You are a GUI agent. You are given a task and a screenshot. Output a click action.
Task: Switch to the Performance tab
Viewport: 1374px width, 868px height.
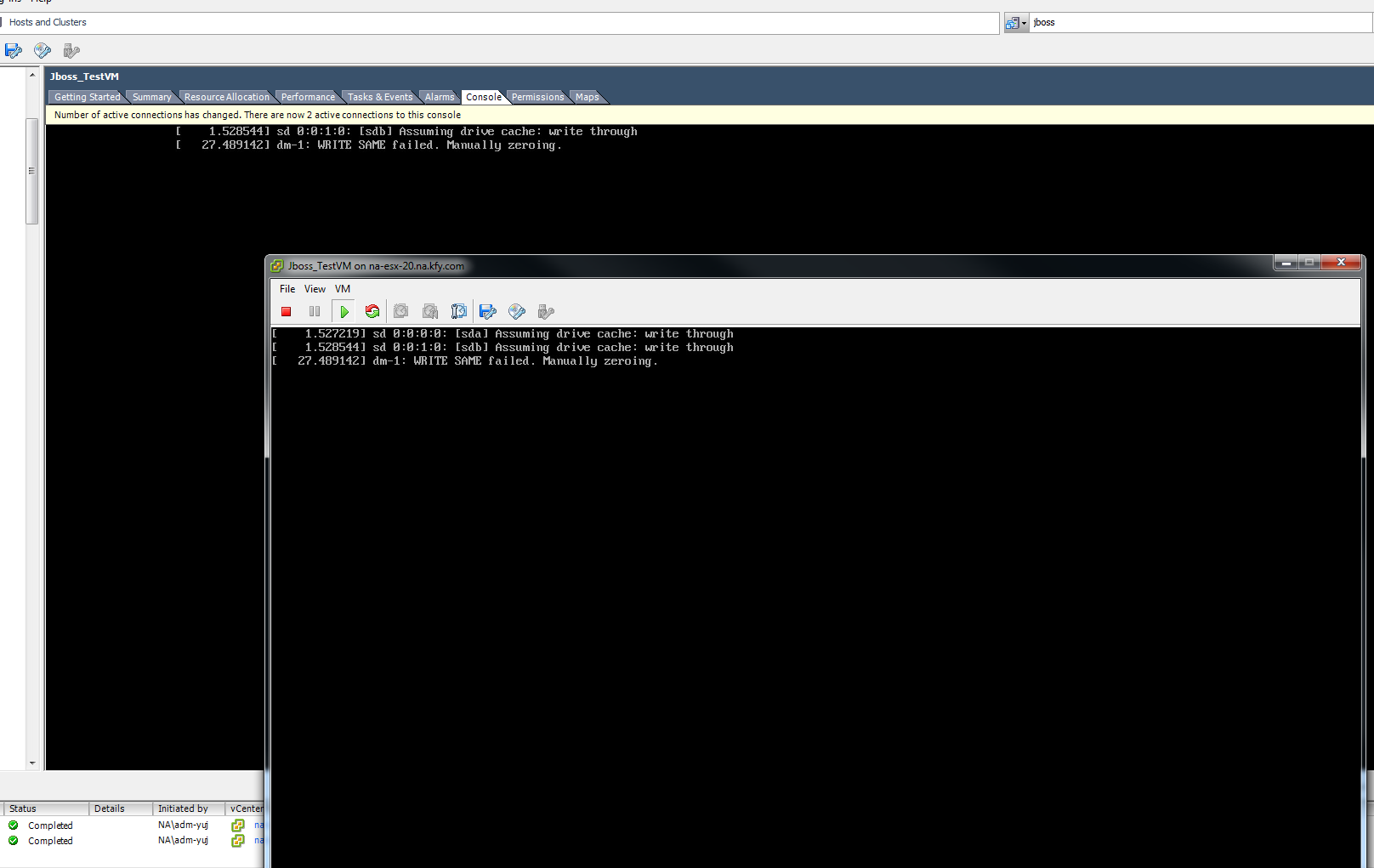tap(308, 97)
